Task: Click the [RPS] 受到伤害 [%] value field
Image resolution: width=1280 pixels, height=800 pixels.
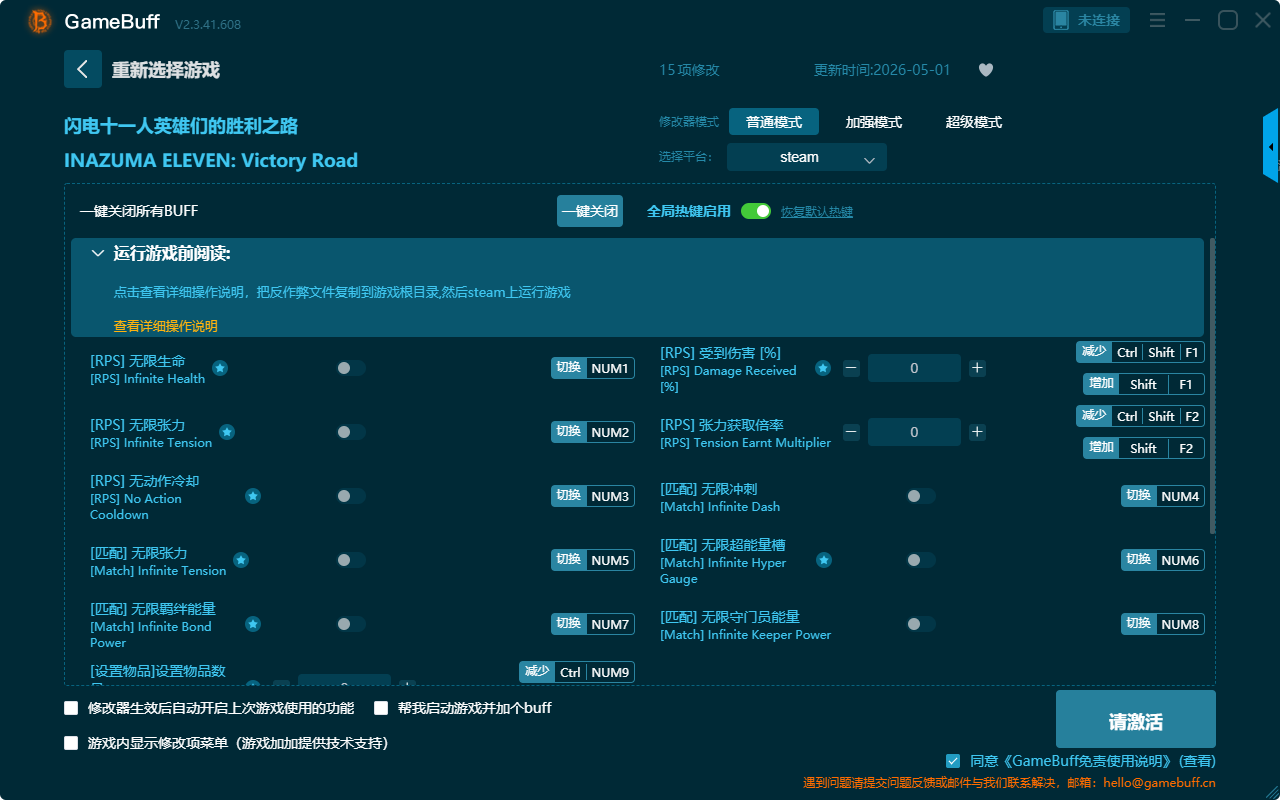Action: (x=914, y=368)
